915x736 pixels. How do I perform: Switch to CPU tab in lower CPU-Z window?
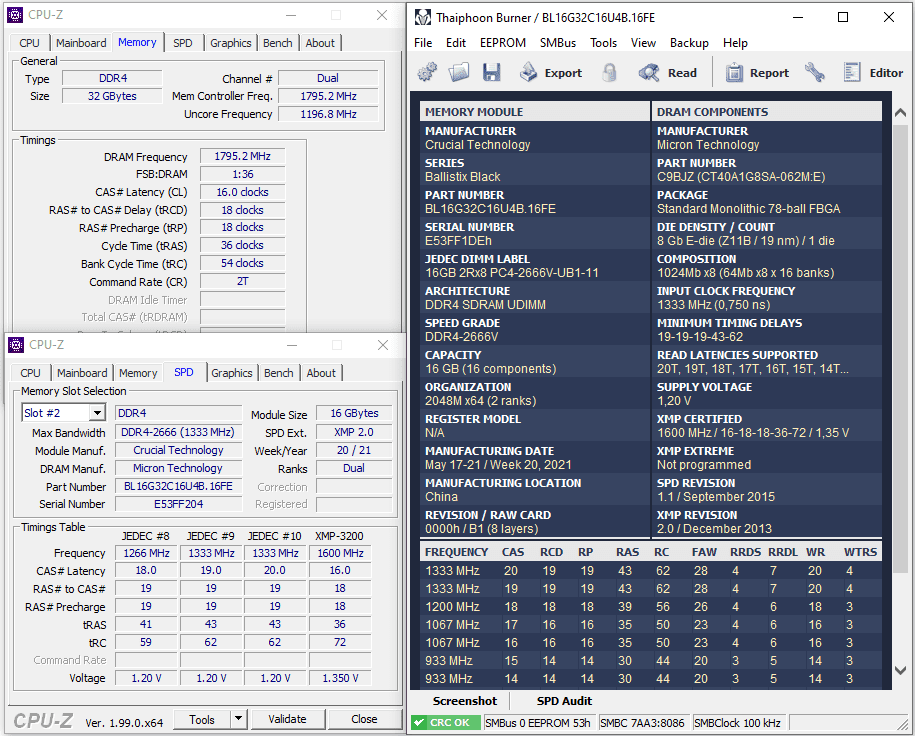tap(30, 373)
